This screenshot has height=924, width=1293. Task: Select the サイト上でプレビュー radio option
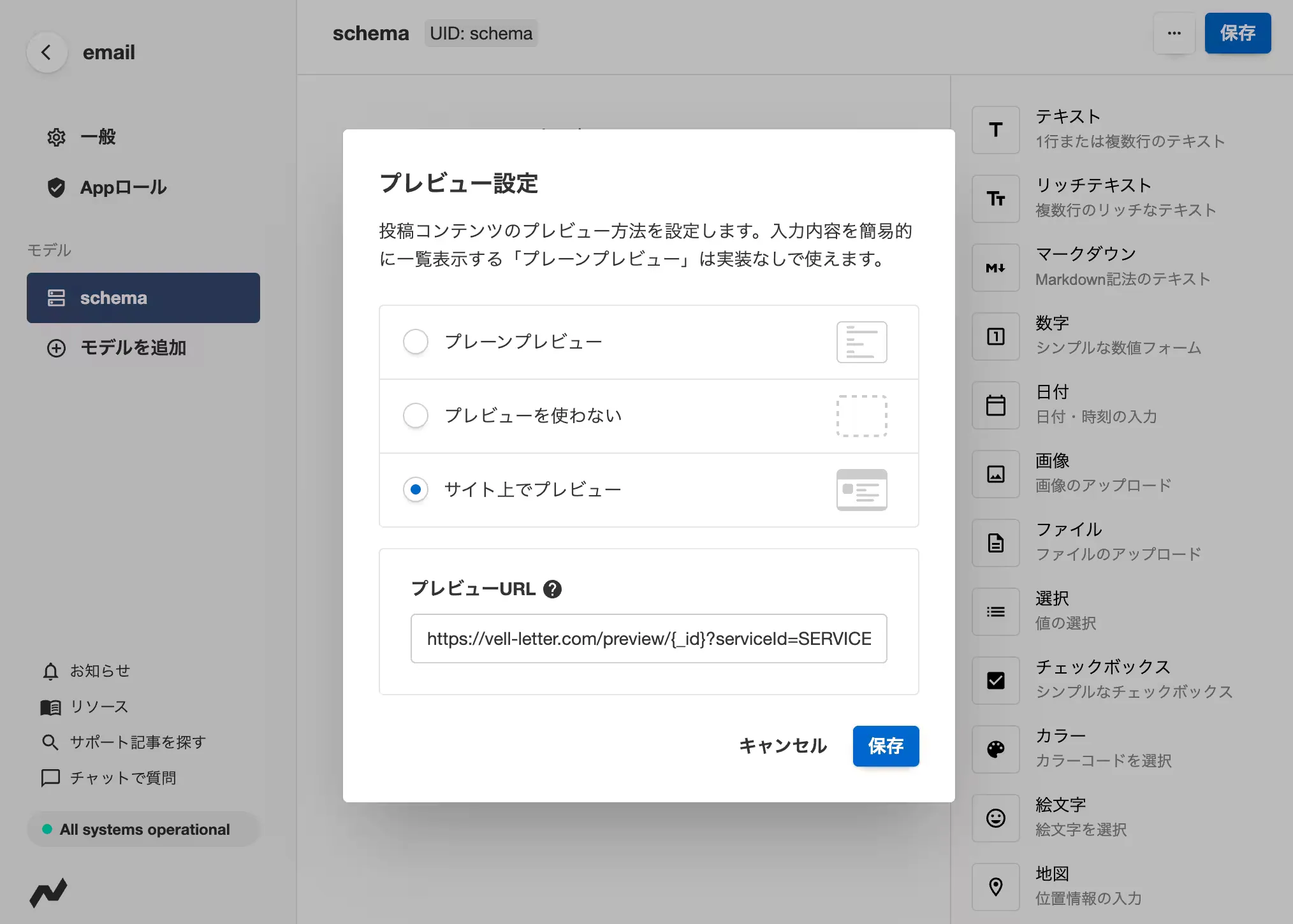pyautogui.click(x=416, y=489)
